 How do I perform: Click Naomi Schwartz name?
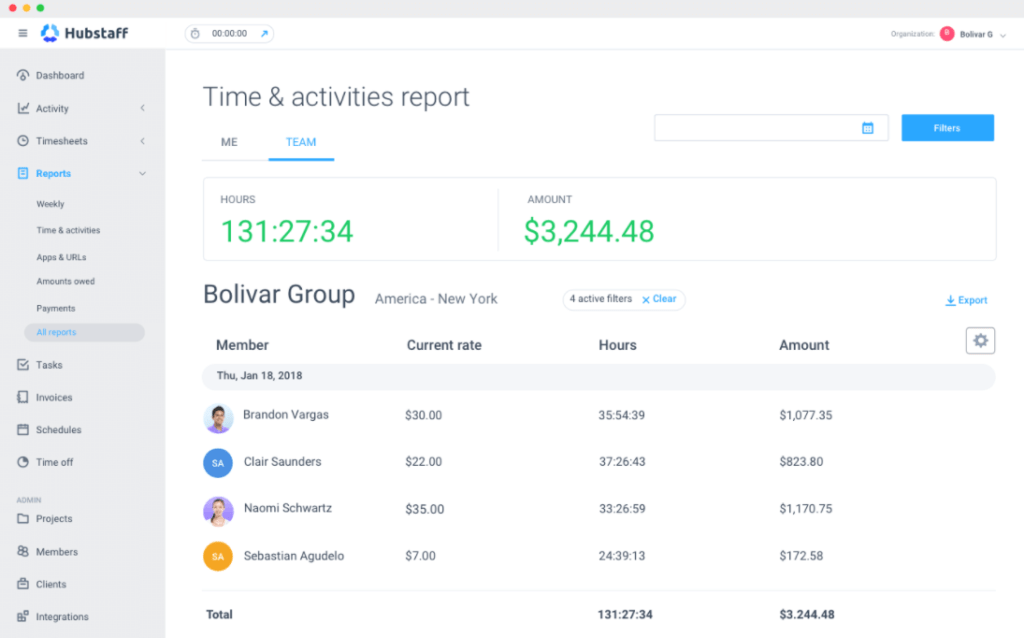pos(288,508)
